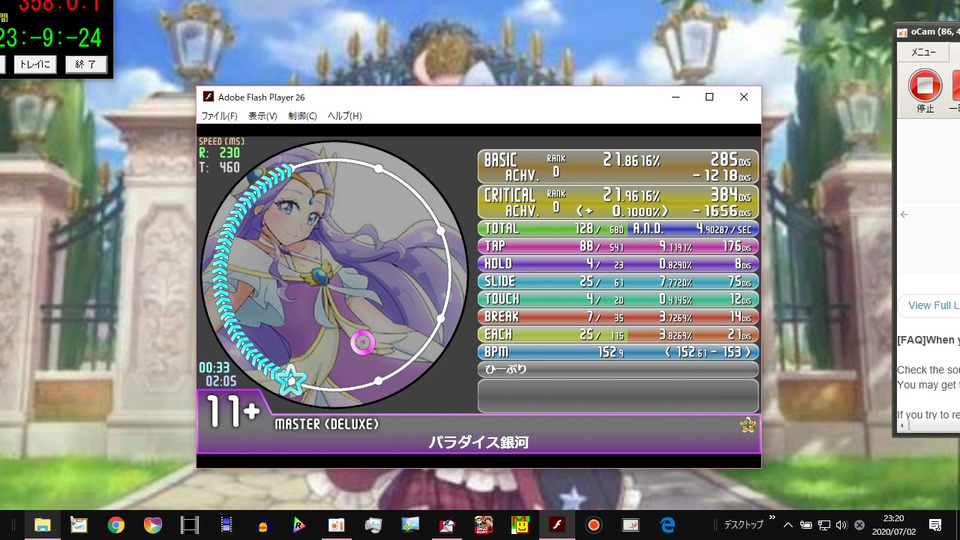
Task: Click the blue film reel icon in taskbar
Action: (x=226, y=525)
